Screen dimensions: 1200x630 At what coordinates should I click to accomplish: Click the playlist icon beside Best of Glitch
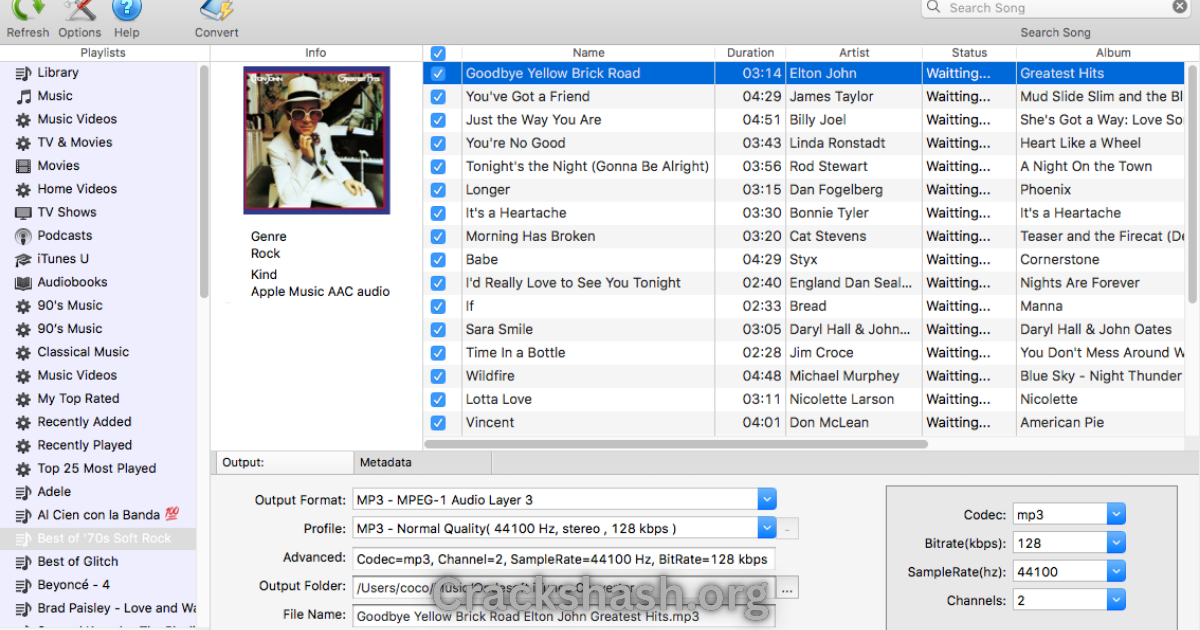tap(23, 562)
